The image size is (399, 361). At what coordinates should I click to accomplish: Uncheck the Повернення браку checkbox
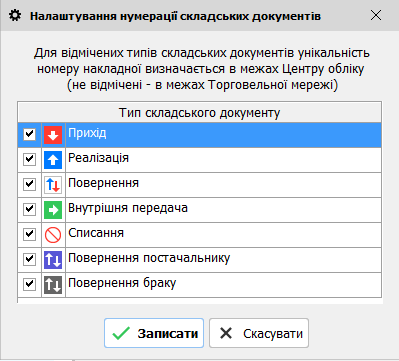(x=29, y=284)
